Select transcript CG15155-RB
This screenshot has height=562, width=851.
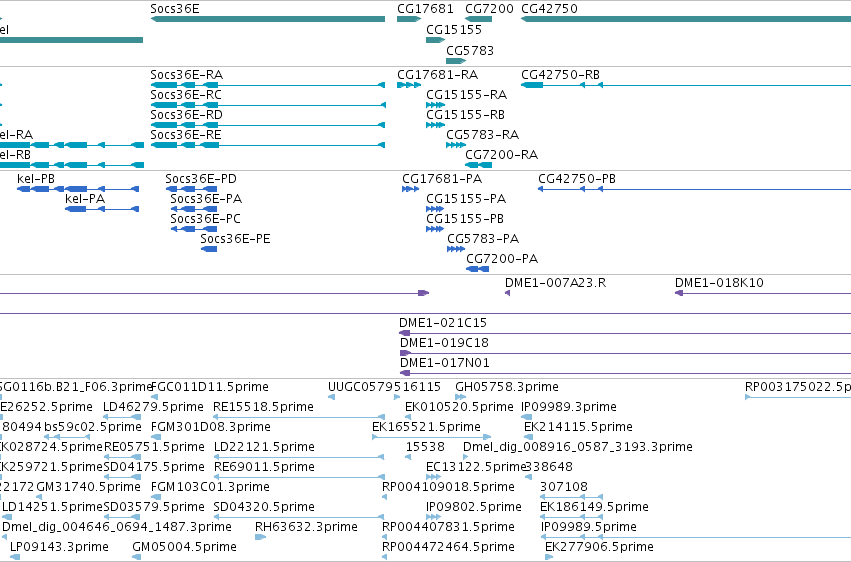point(436,125)
